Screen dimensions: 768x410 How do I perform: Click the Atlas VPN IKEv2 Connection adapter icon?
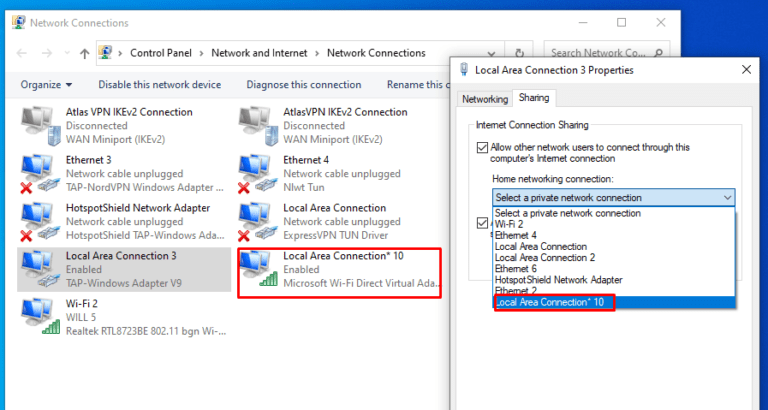click(40, 125)
